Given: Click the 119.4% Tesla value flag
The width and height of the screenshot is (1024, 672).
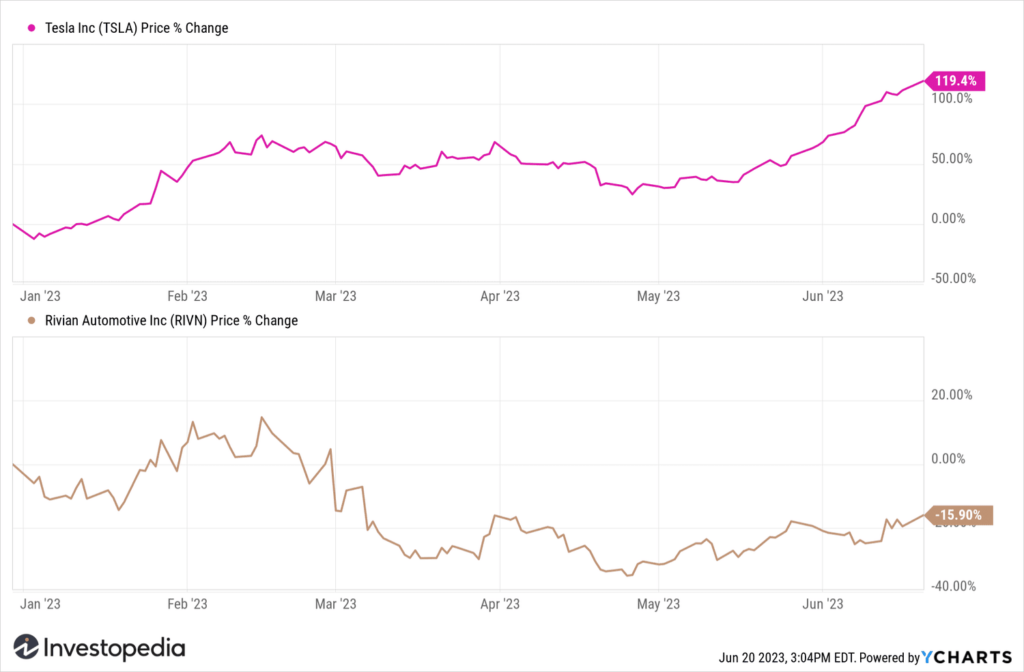Looking at the screenshot, I should pos(955,81).
